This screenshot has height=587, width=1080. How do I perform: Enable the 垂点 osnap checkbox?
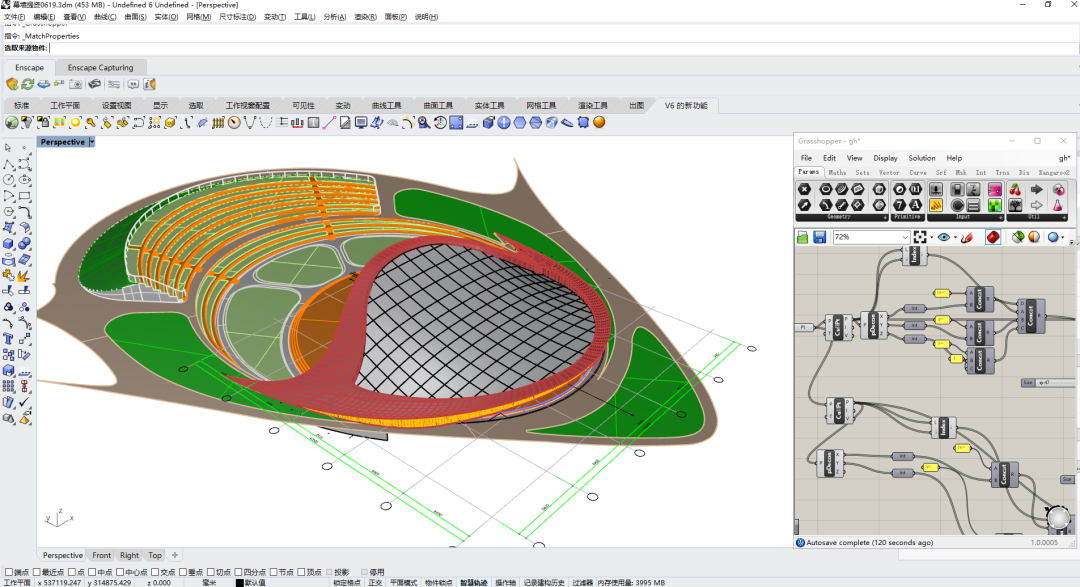point(183,572)
